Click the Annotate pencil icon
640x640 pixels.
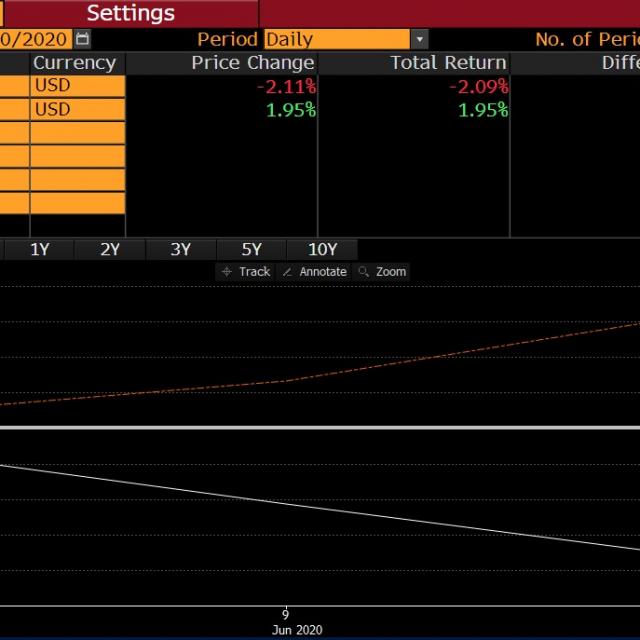click(x=288, y=272)
